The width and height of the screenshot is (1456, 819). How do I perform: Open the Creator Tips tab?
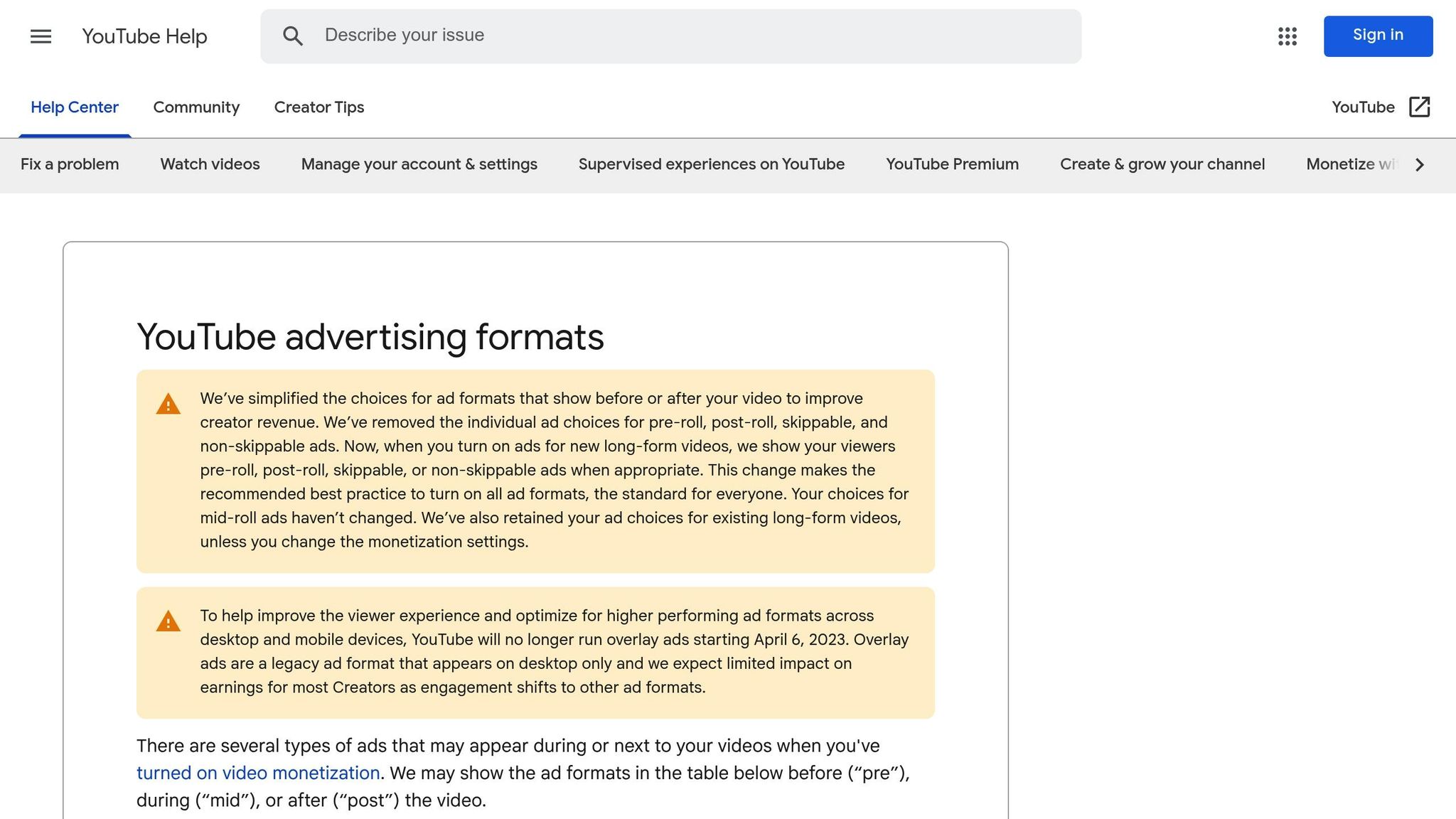coord(319,107)
